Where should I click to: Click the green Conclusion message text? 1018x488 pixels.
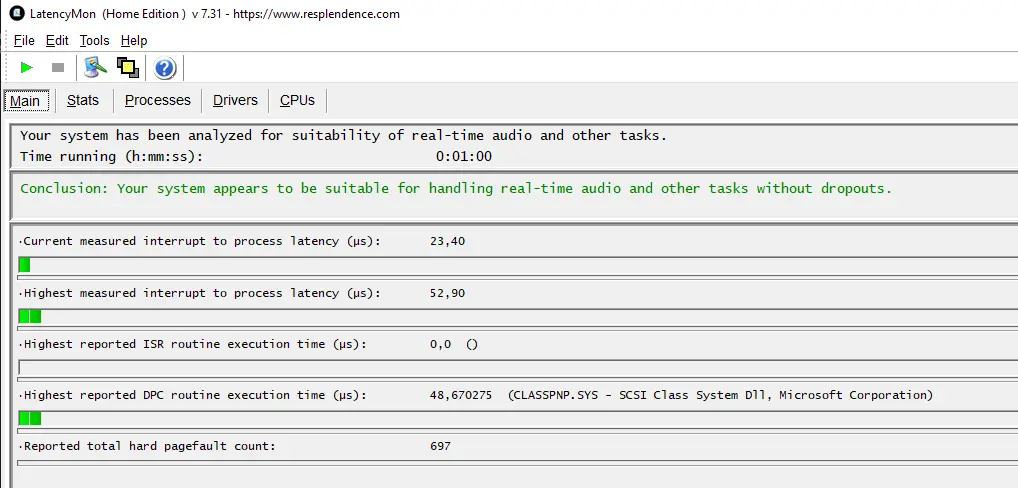pyautogui.click(x=456, y=189)
